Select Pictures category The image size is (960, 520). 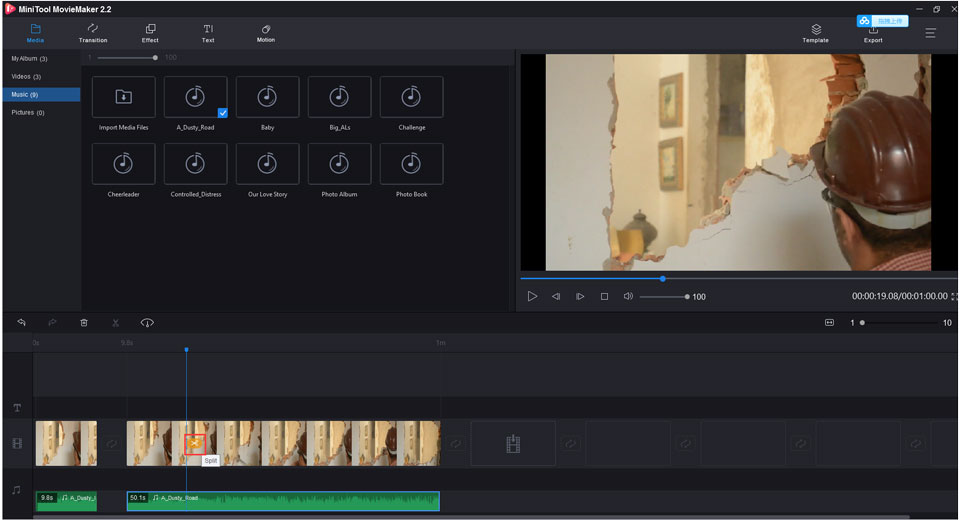pyautogui.click(x=42, y=113)
